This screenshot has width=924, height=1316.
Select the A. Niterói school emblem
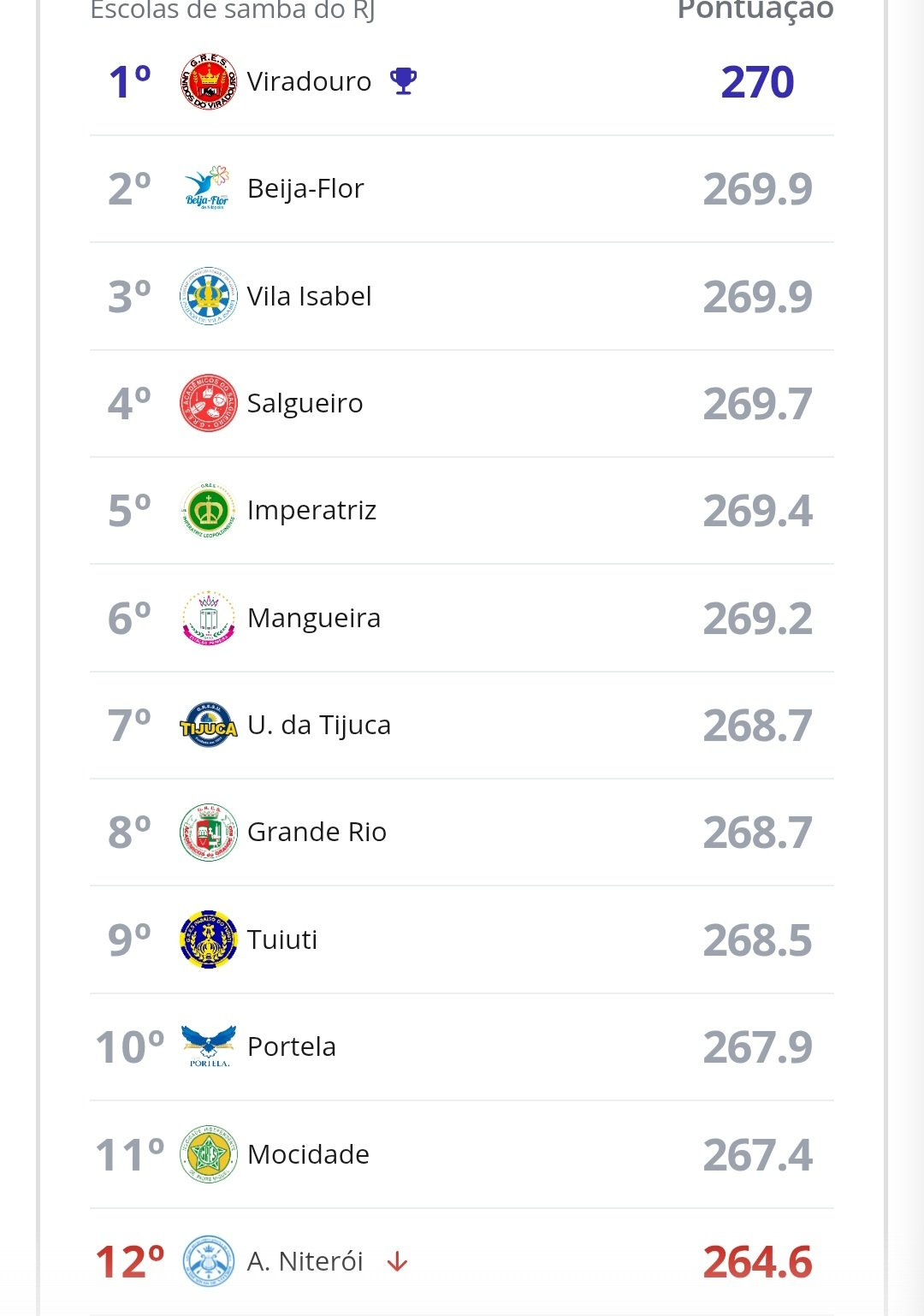point(208,1261)
